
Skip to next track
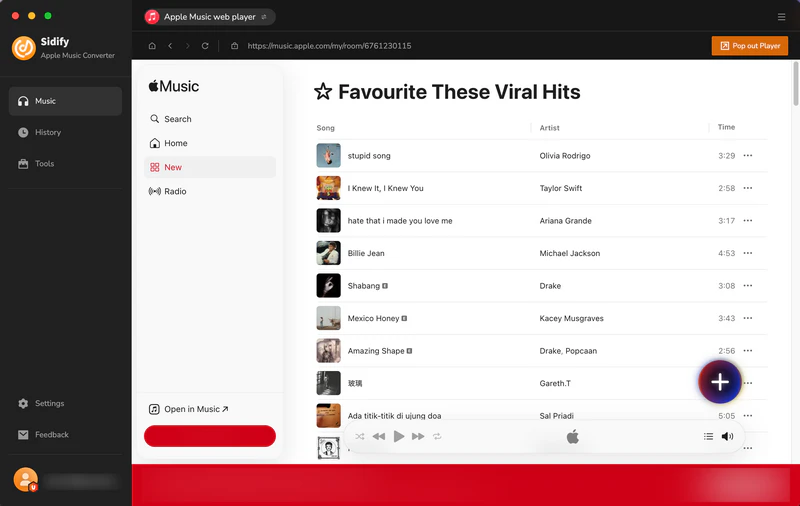point(418,437)
